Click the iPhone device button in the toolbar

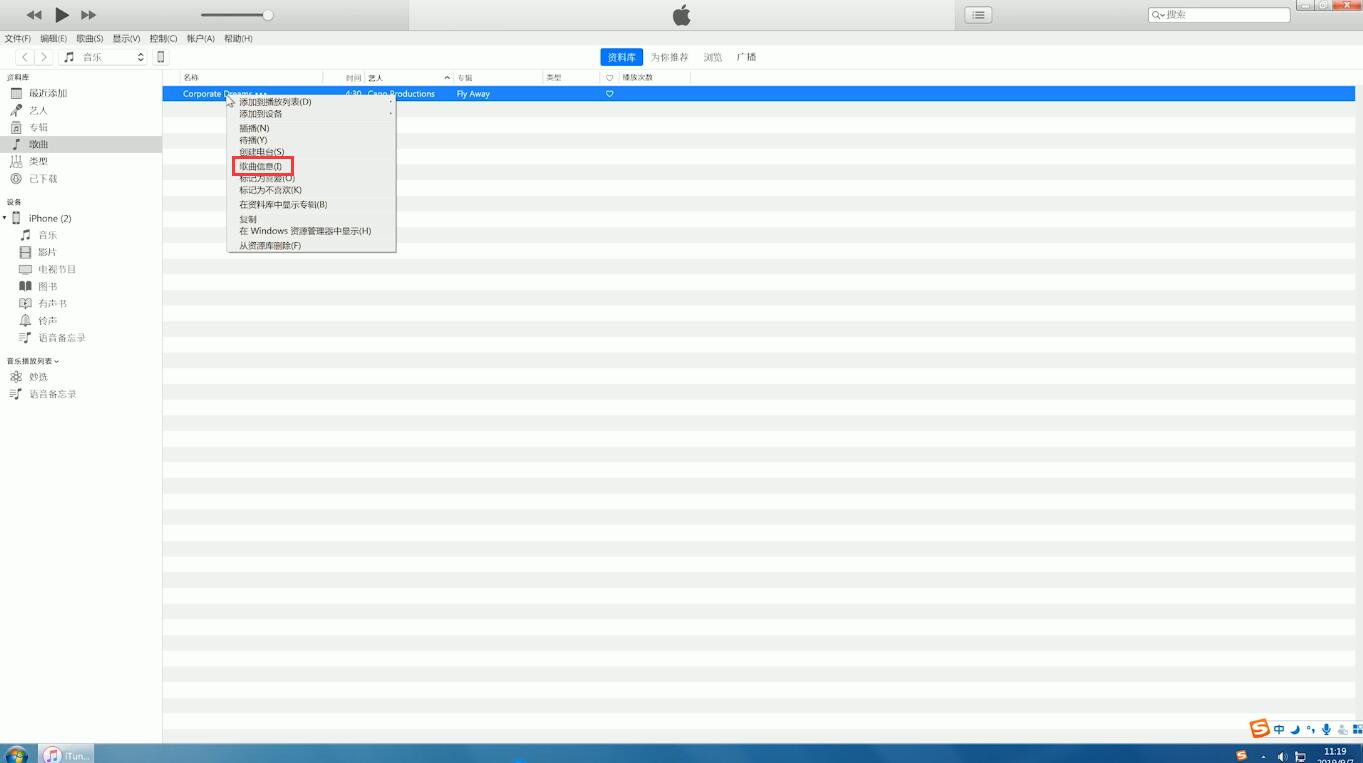[160, 57]
